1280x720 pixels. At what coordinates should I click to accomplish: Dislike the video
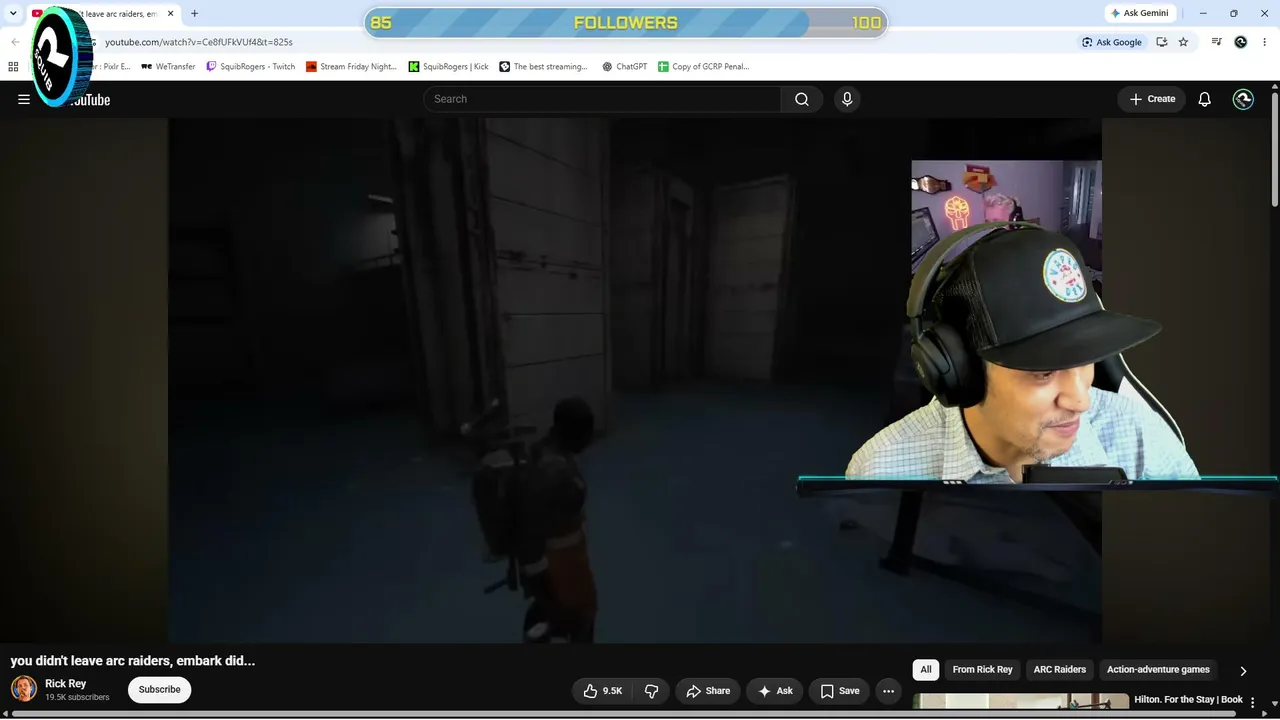pyautogui.click(x=651, y=691)
